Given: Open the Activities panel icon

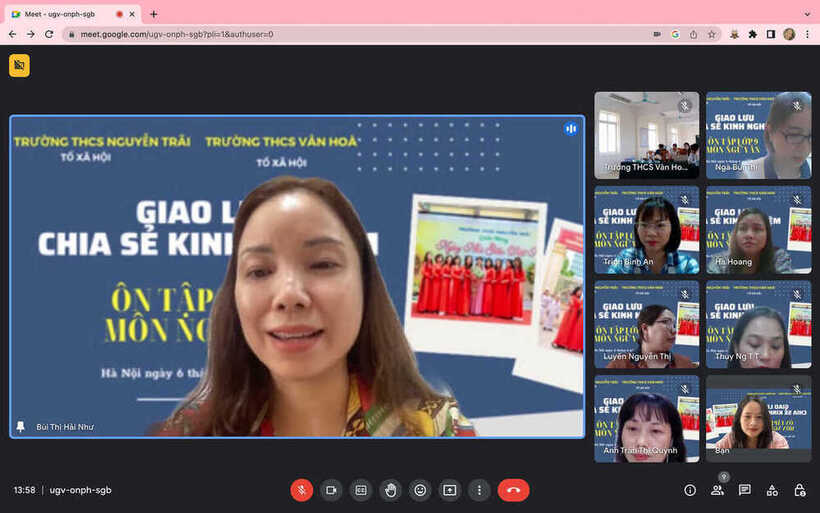Looking at the screenshot, I should [x=772, y=490].
